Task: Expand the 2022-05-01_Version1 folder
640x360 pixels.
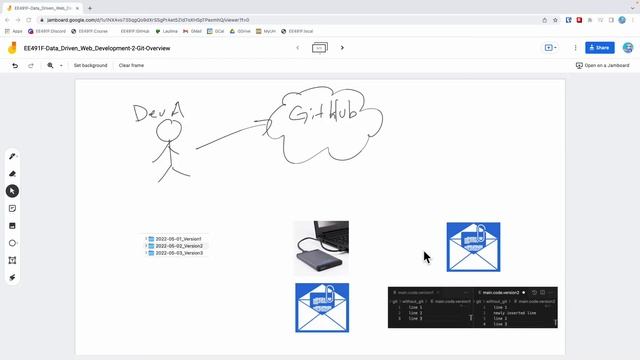Action: 146,239
